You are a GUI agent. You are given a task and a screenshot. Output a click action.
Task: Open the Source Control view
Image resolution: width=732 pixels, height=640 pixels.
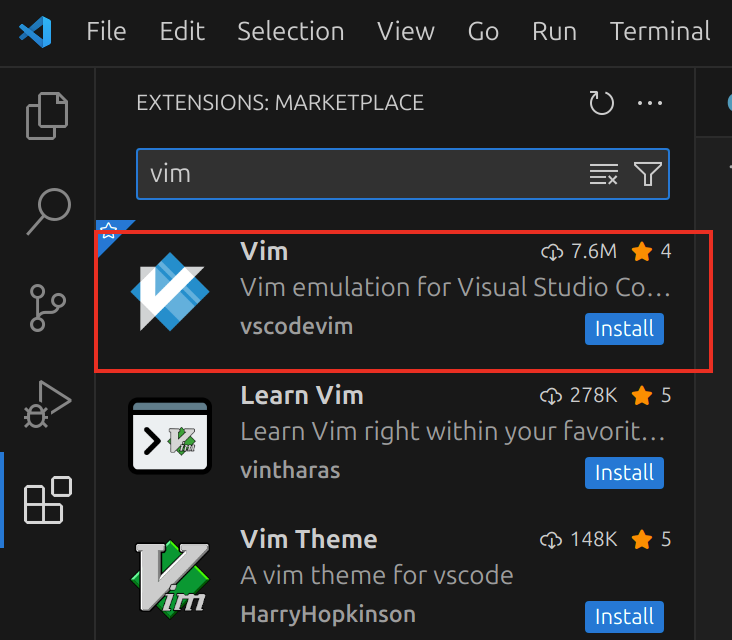47,308
